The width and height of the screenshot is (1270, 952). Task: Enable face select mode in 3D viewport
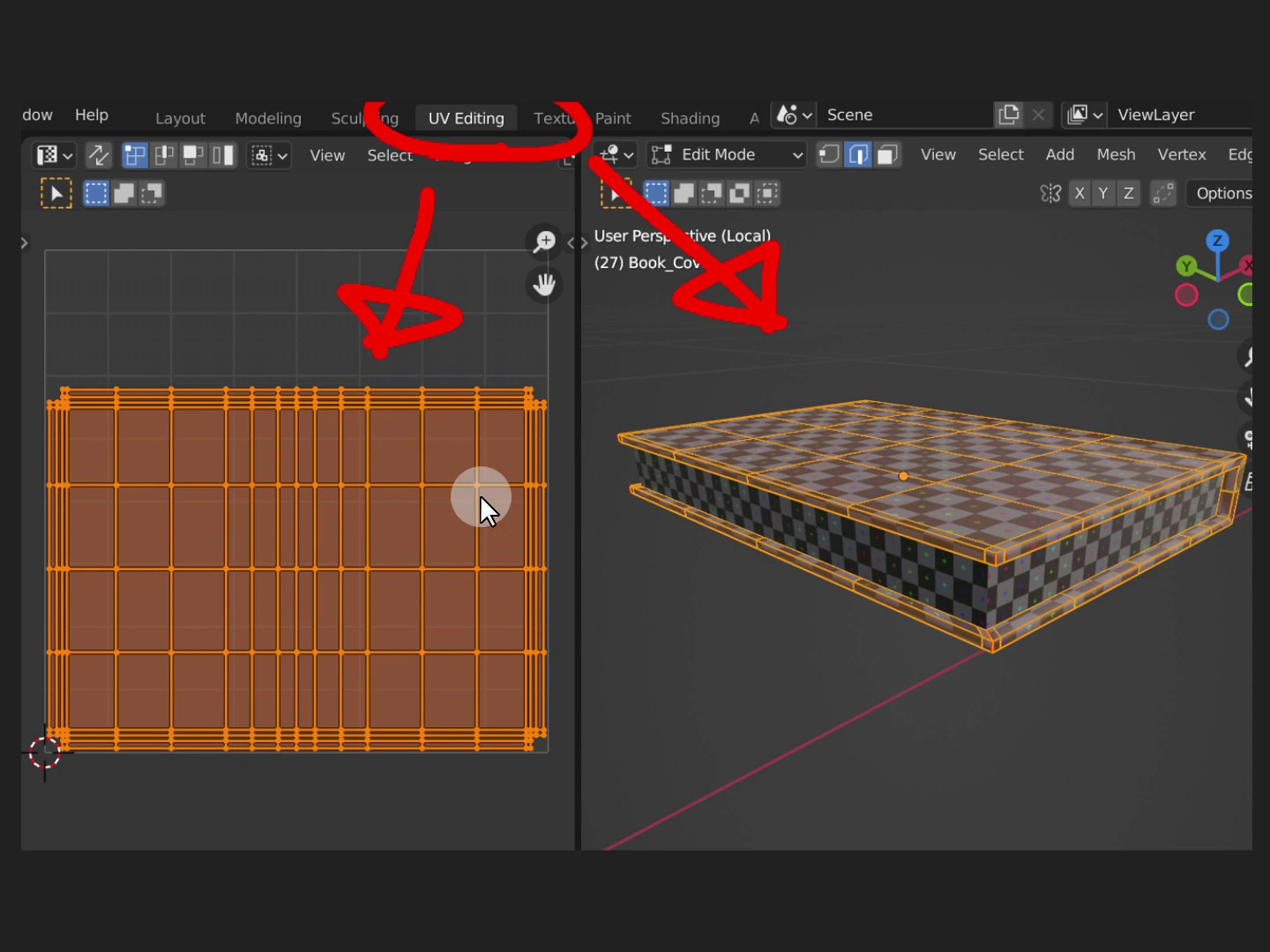(x=887, y=155)
